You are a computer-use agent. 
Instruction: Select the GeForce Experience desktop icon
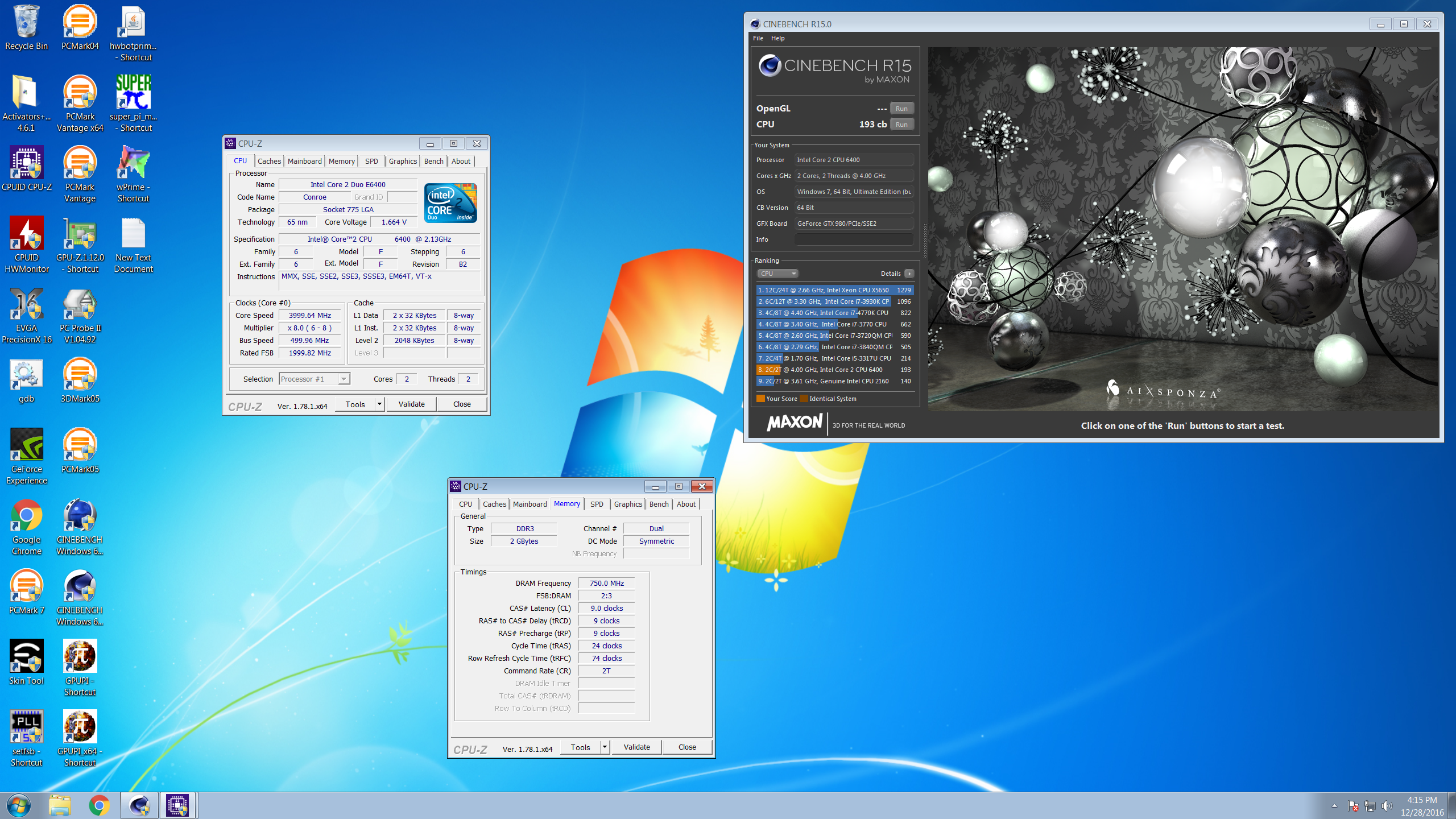(x=26, y=457)
